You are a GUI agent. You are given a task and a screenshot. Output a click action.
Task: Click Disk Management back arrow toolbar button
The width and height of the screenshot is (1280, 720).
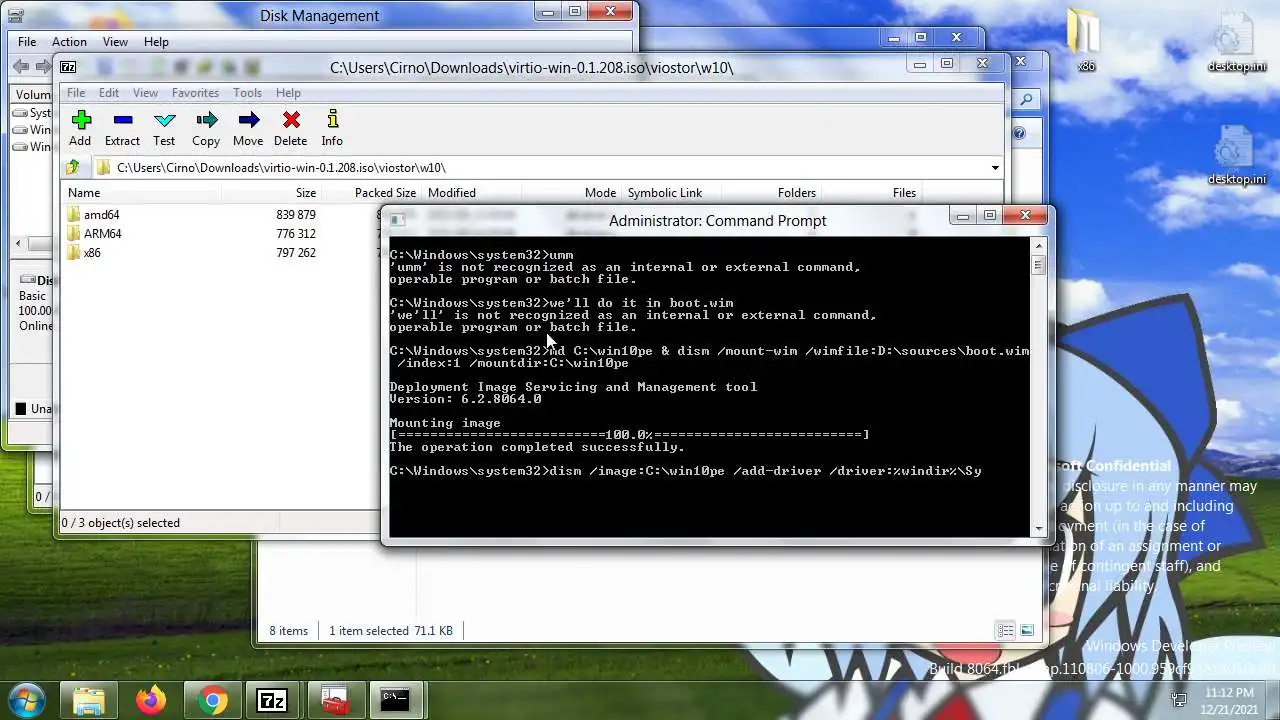click(x=20, y=67)
